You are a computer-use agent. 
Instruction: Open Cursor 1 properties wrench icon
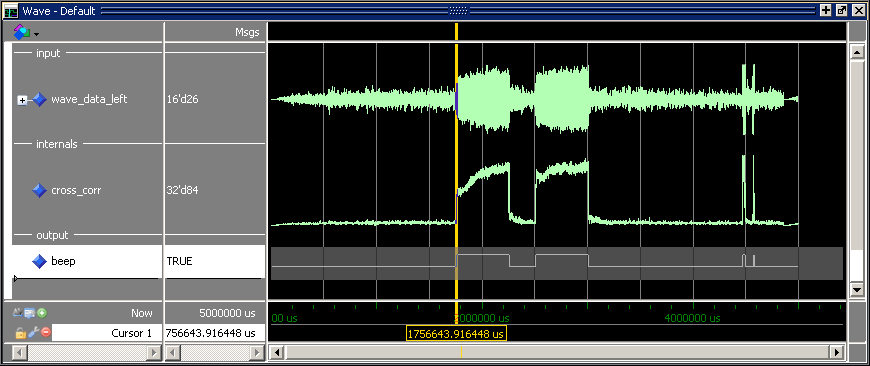tap(33, 333)
